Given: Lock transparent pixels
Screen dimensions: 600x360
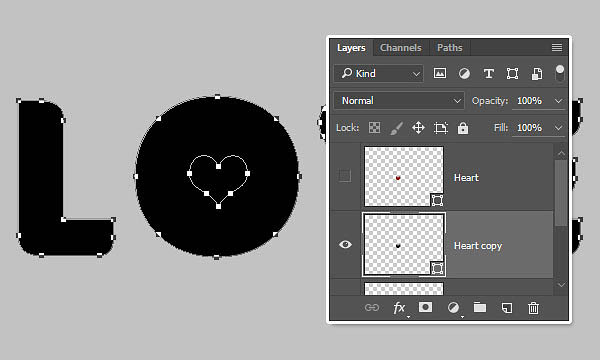Looking at the screenshot, I should [x=374, y=127].
